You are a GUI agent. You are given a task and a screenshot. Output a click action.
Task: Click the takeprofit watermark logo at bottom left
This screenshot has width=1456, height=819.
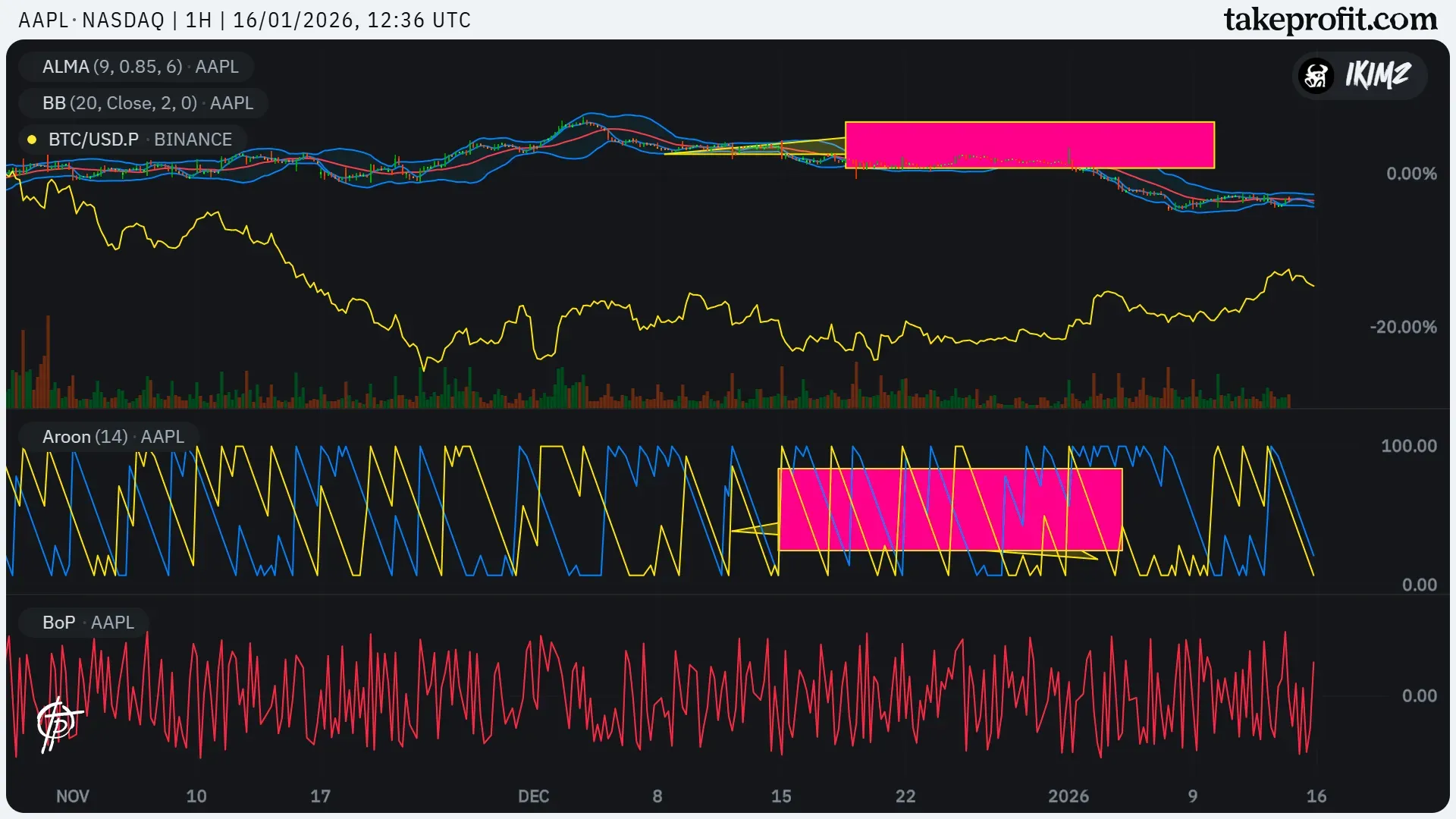58,723
